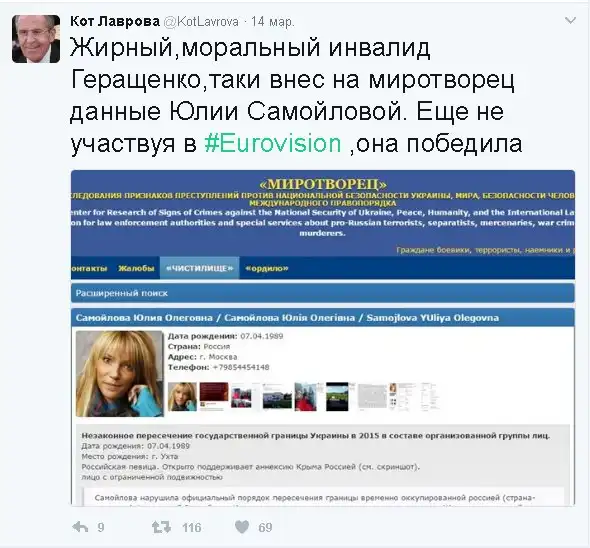Retweet this post using the retweet icon
The height and width of the screenshot is (548, 590).
tap(161, 527)
